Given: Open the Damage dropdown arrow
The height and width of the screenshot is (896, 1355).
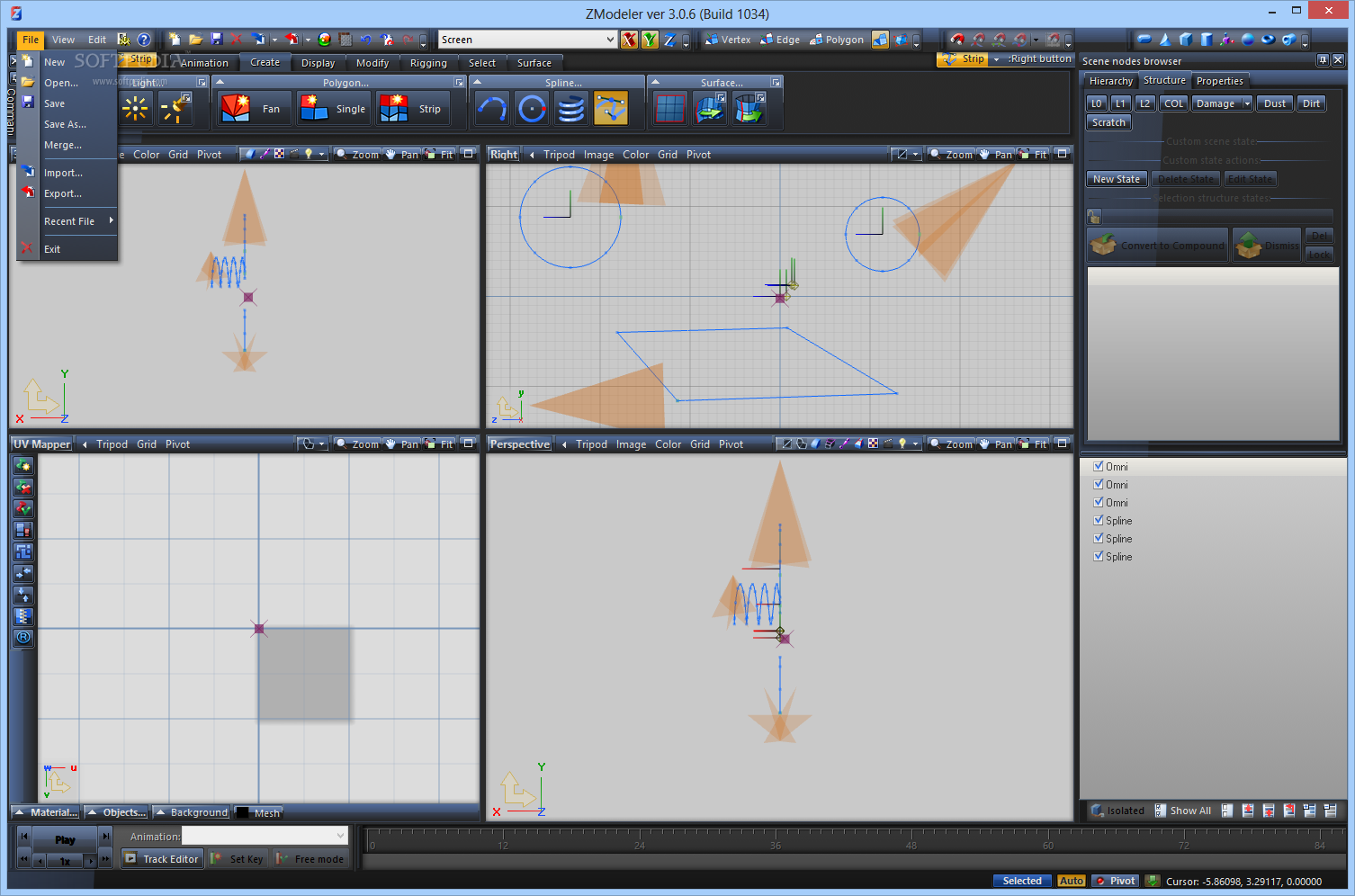Looking at the screenshot, I should [x=1247, y=103].
